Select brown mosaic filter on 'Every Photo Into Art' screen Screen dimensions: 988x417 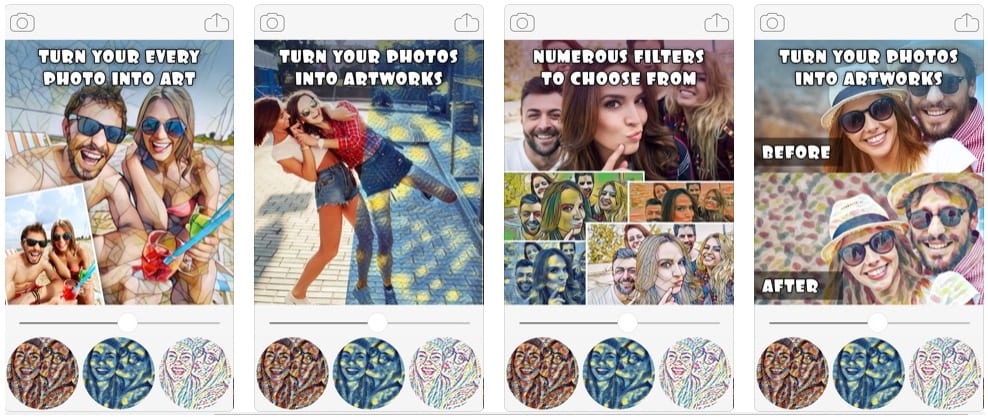pyautogui.click(x=42, y=374)
